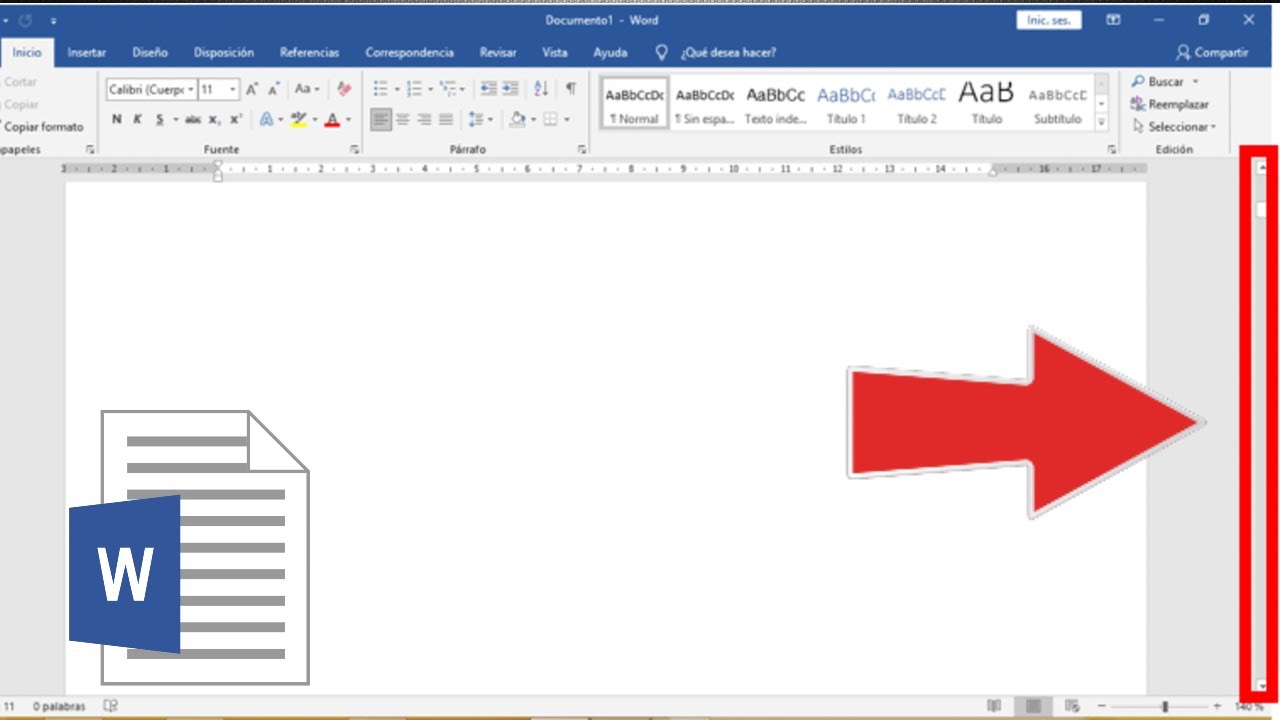The image size is (1280, 720).
Task: Open the bullets dropdown arrow
Action: click(x=397, y=89)
